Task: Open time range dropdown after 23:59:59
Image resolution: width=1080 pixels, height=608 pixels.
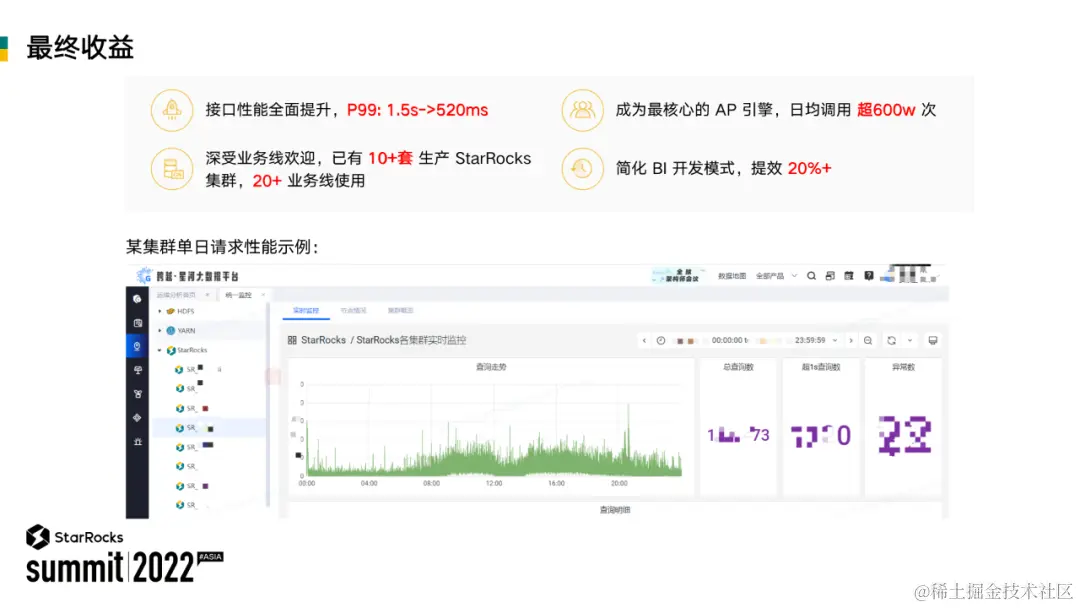Action: coord(835,341)
